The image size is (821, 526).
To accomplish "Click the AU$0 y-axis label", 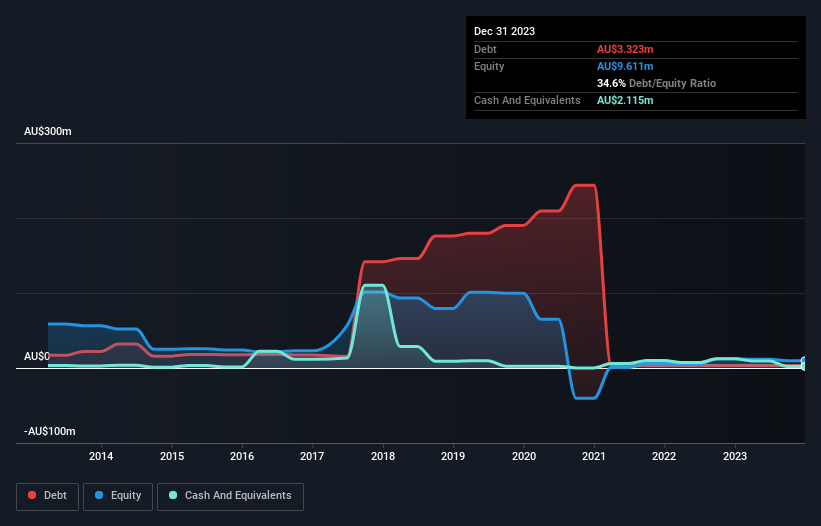I will [x=37, y=356].
